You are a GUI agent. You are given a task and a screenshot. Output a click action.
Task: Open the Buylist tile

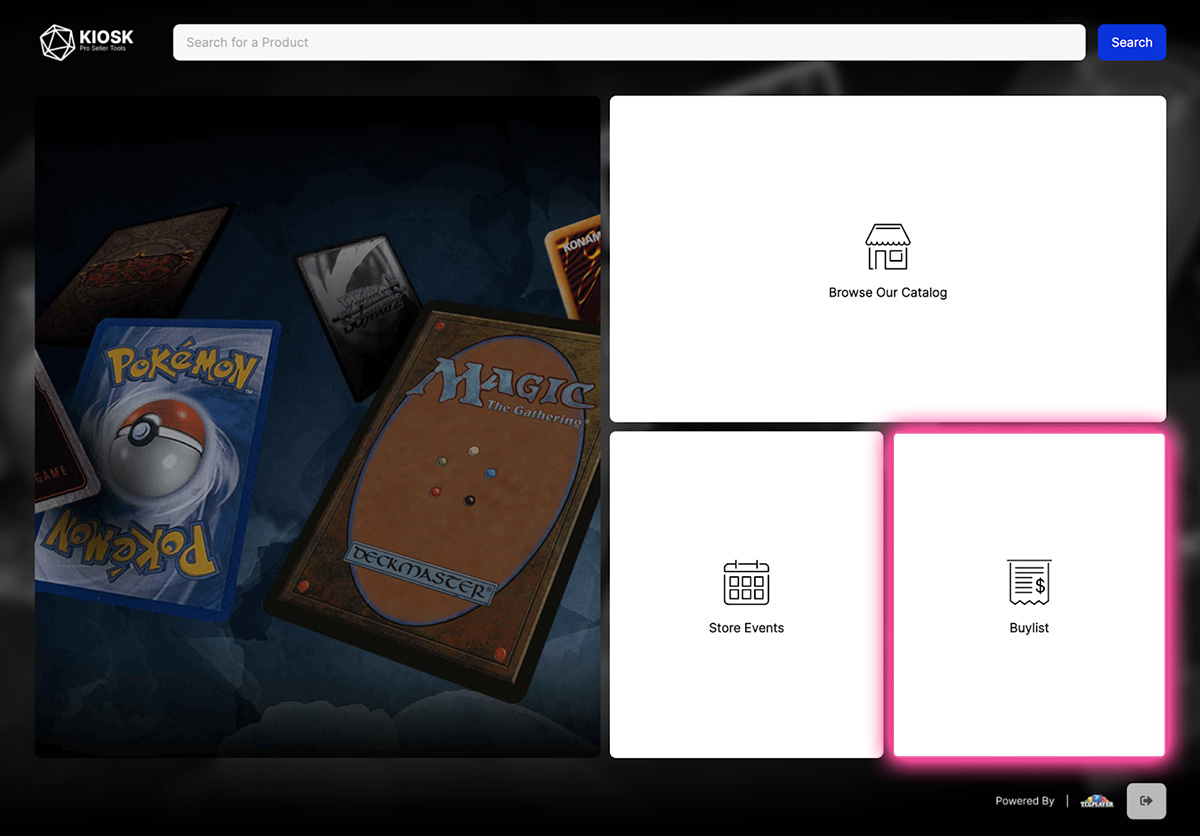[1029, 594]
